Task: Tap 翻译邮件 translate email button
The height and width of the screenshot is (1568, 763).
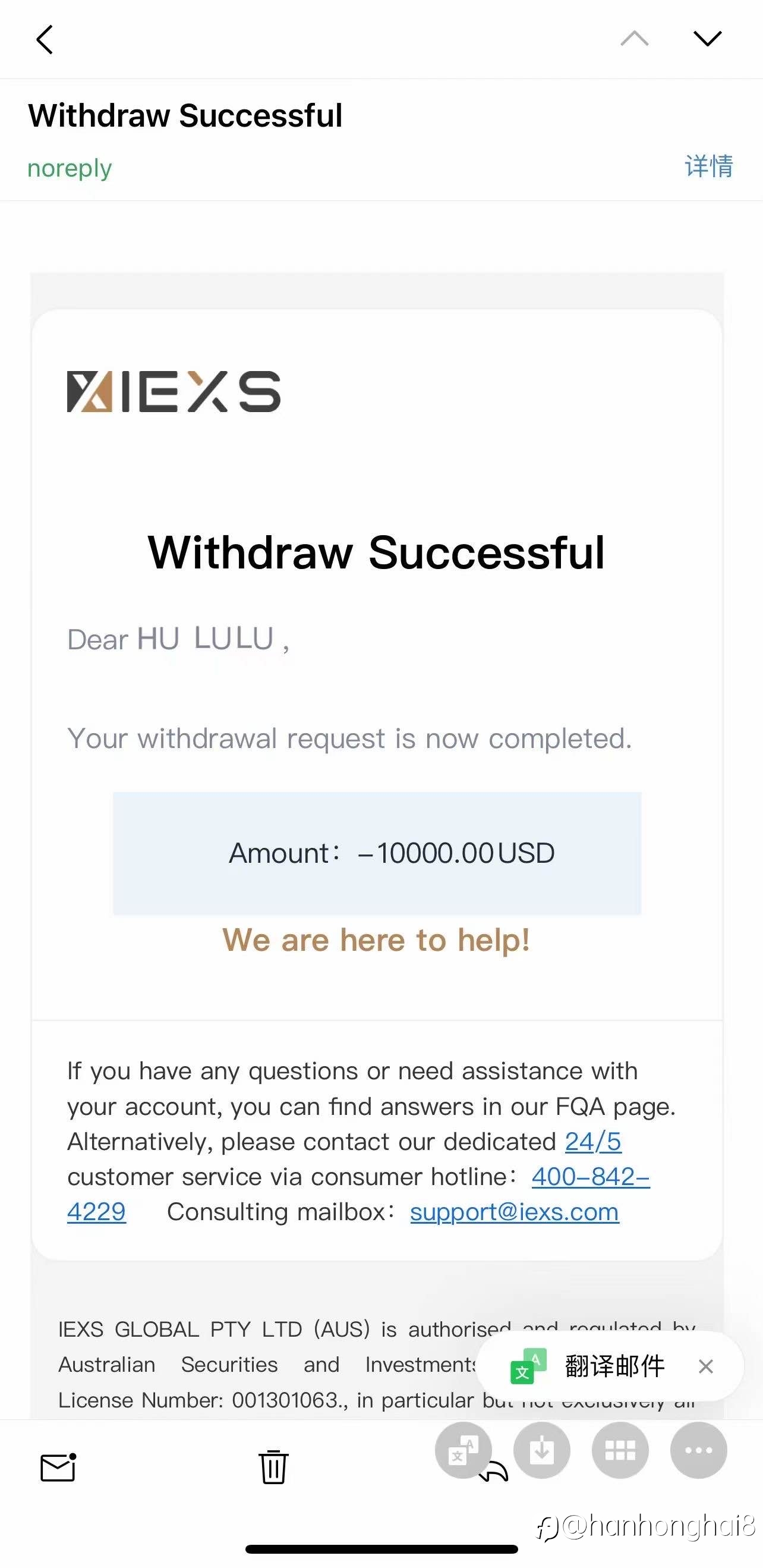Action: tap(614, 1366)
